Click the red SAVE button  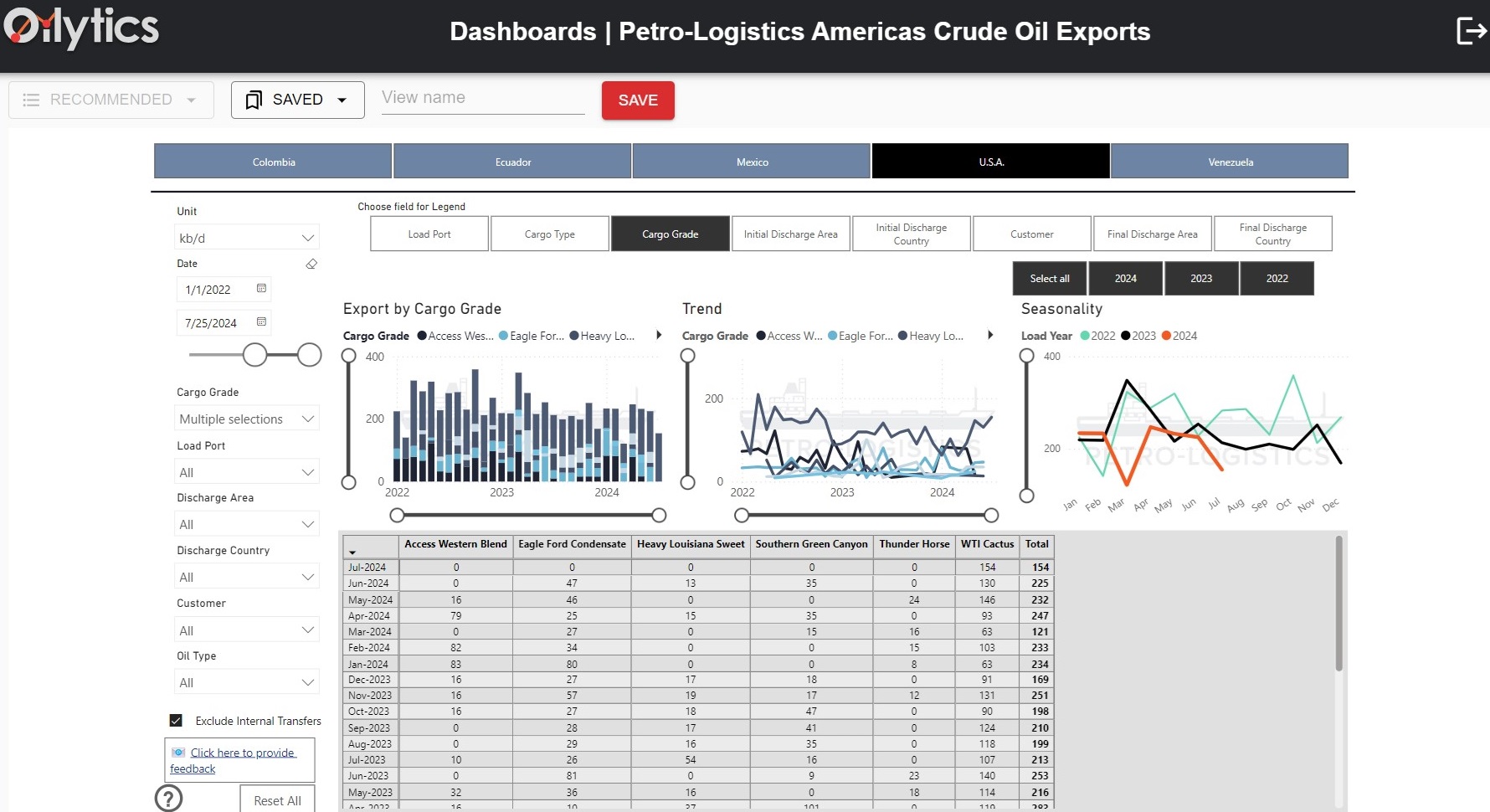(638, 100)
